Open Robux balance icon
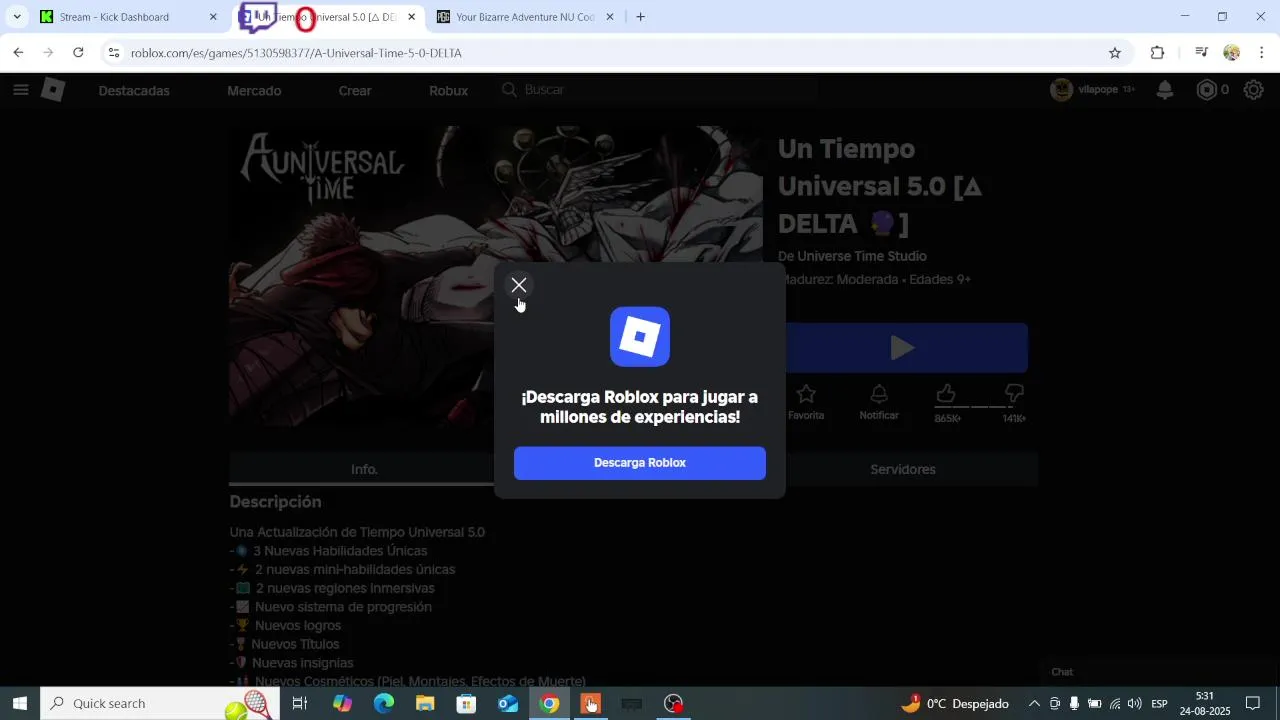 pos(1207,90)
